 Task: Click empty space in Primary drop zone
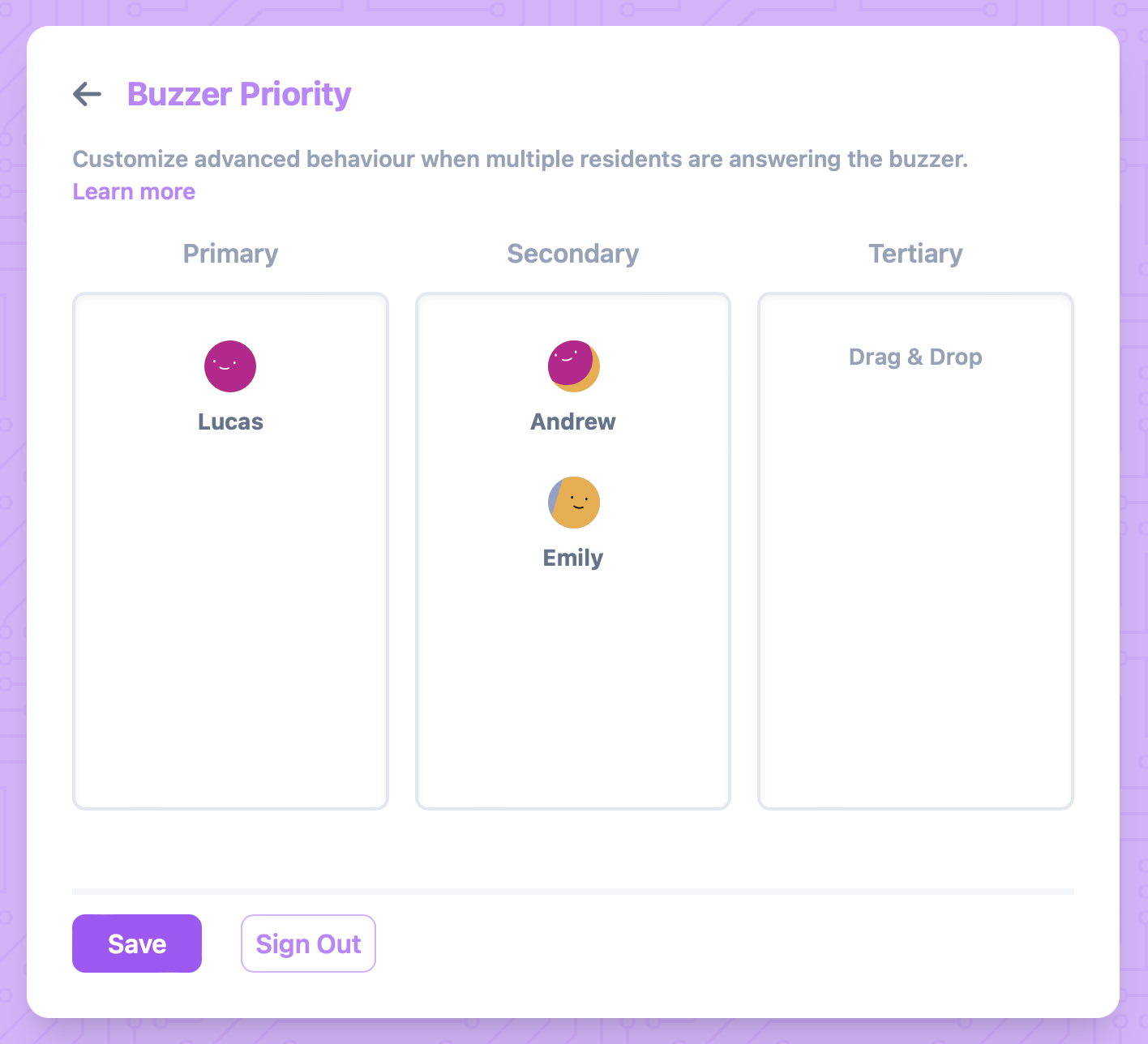click(230, 632)
